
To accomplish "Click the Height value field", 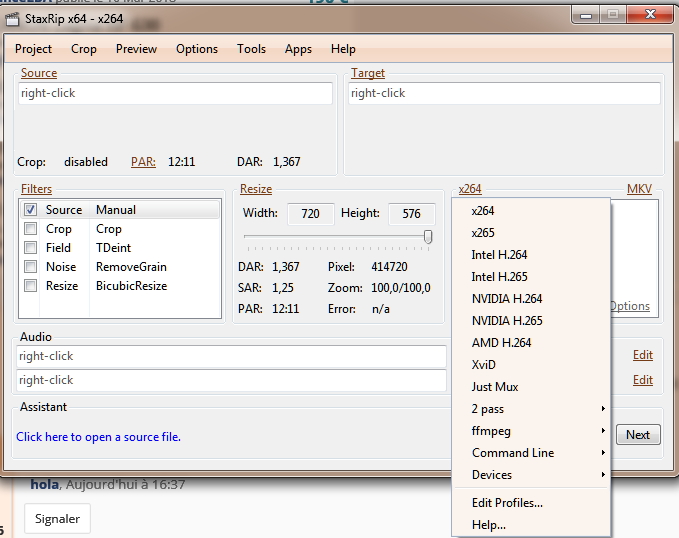I will click(411, 214).
